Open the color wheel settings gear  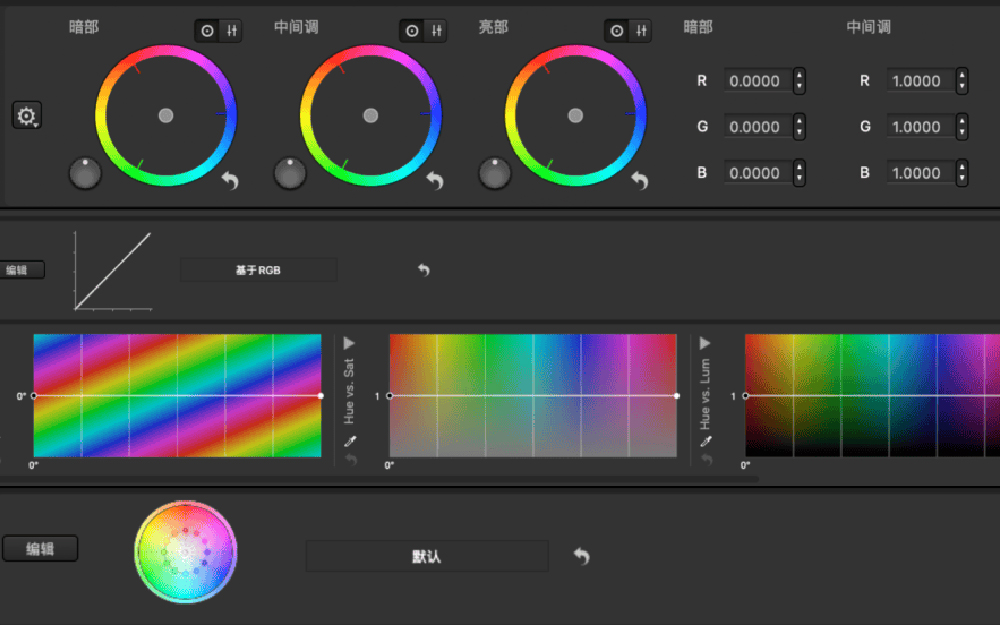[26, 116]
